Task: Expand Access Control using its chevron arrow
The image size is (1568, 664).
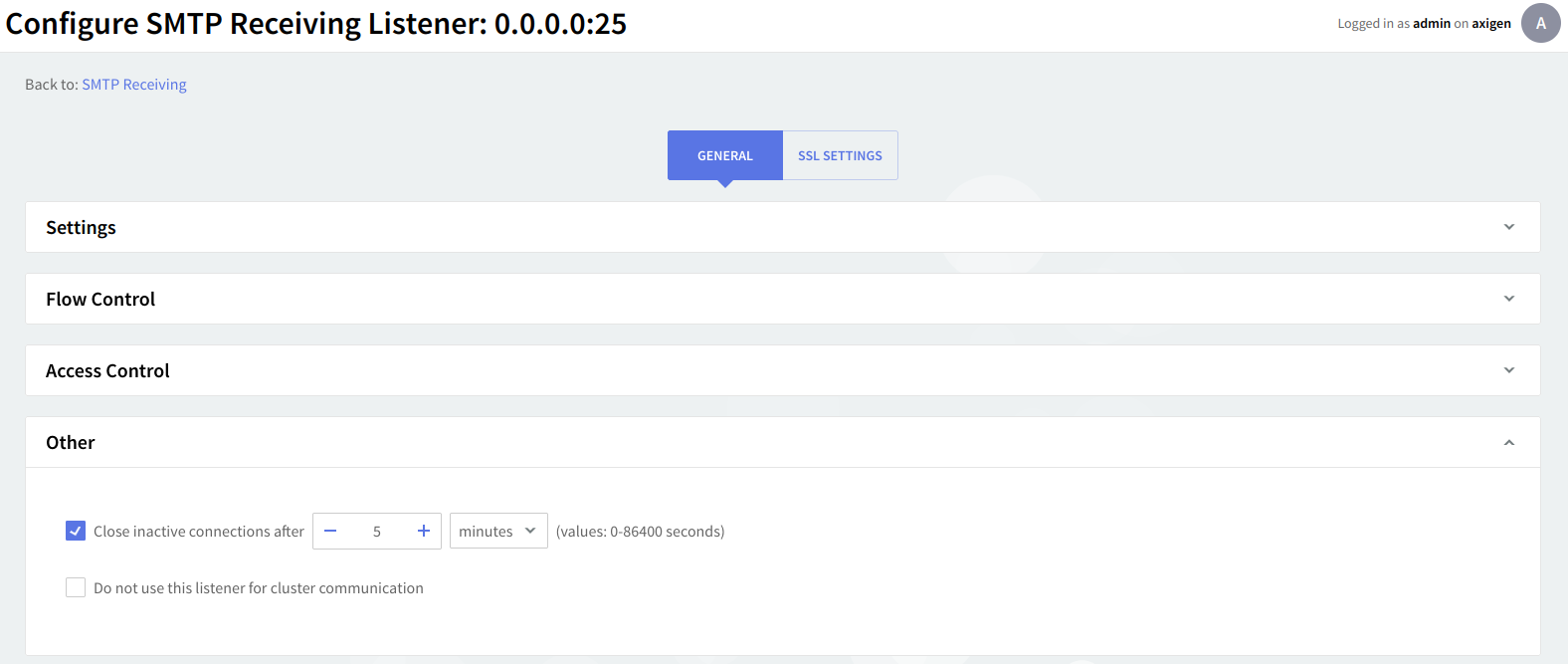Action: tap(1508, 370)
